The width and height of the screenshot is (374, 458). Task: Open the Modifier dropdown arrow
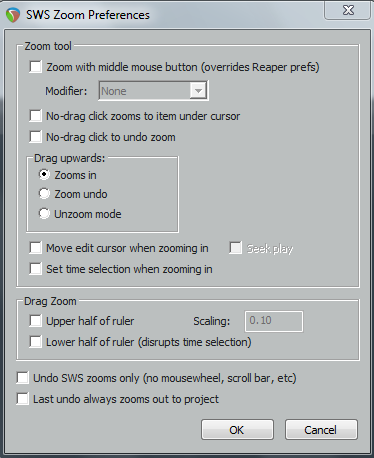198,91
